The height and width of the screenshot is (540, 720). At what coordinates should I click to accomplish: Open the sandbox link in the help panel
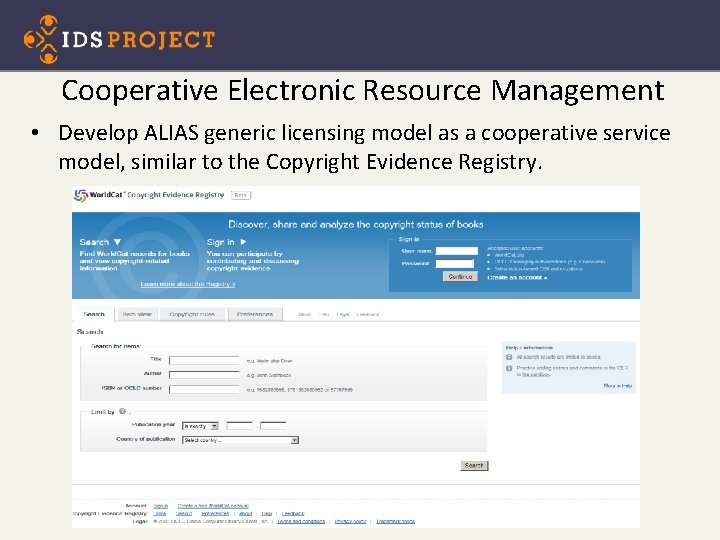pyautogui.click(x=535, y=375)
